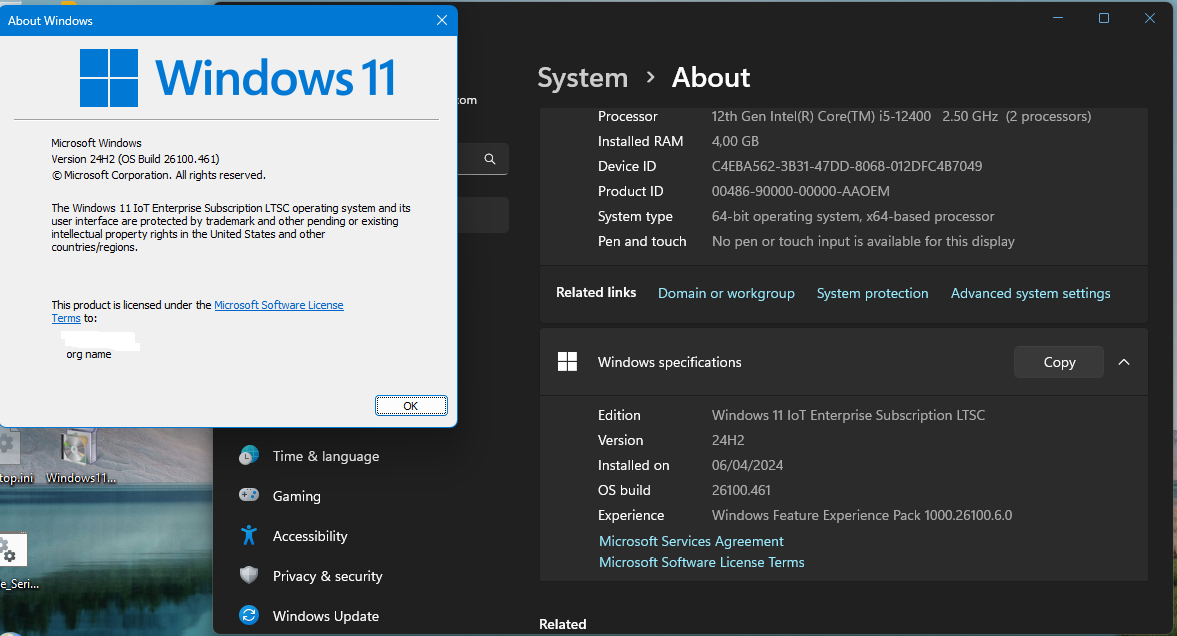Viewport: 1177px width, 636px height.
Task: Click the Product ID value 00486-90000-00000-AAOEM
Action: pyautogui.click(x=800, y=191)
